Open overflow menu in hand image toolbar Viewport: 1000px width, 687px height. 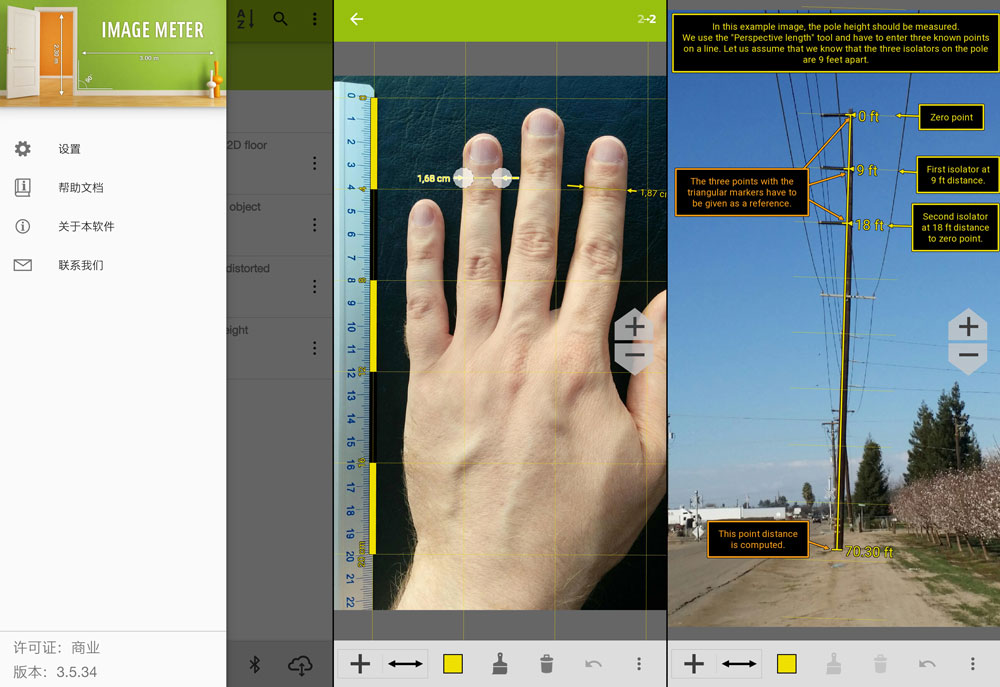pos(638,664)
